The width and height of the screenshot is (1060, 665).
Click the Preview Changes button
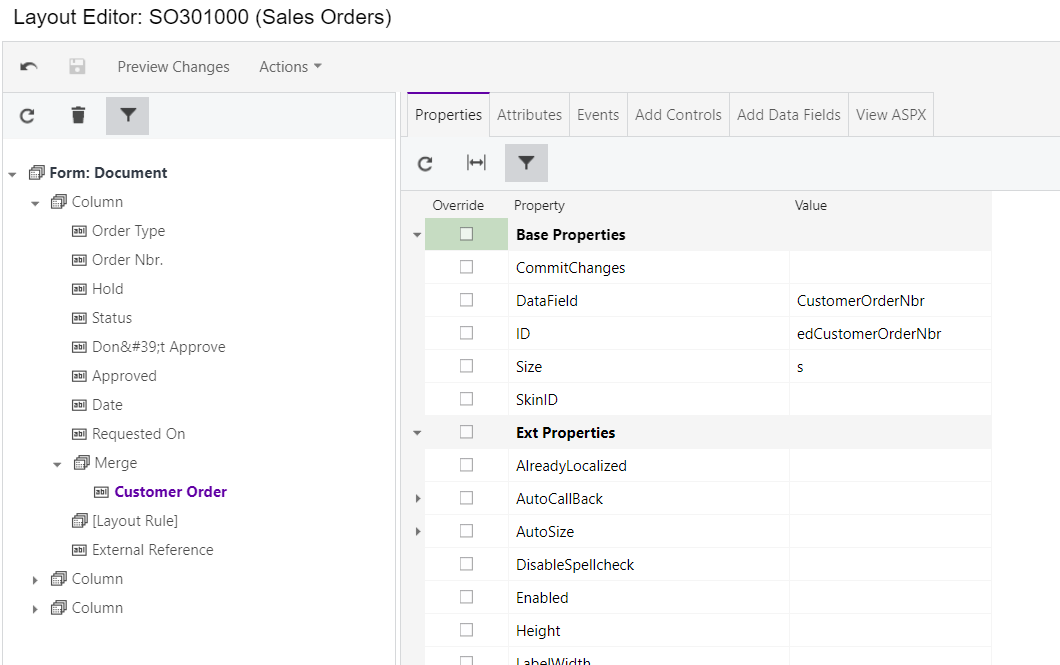[x=173, y=67]
